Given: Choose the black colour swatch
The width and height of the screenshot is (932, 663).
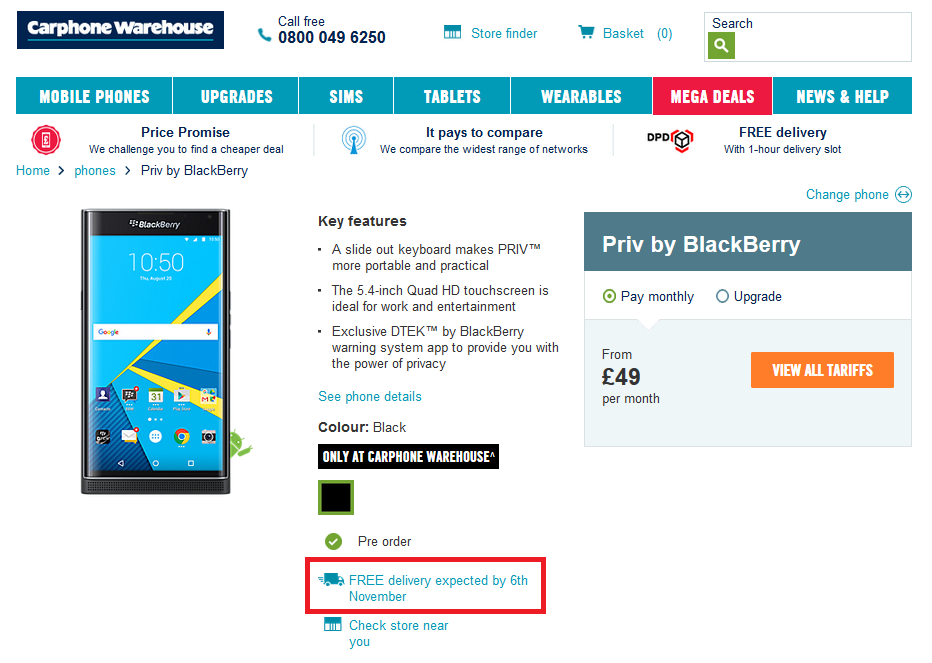Looking at the screenshot, I should [x=336, y=498].
